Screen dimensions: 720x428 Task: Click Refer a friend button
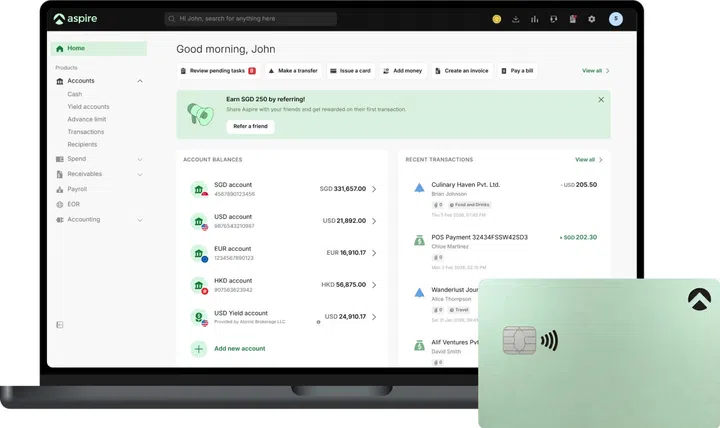click(x=250, y=126)
